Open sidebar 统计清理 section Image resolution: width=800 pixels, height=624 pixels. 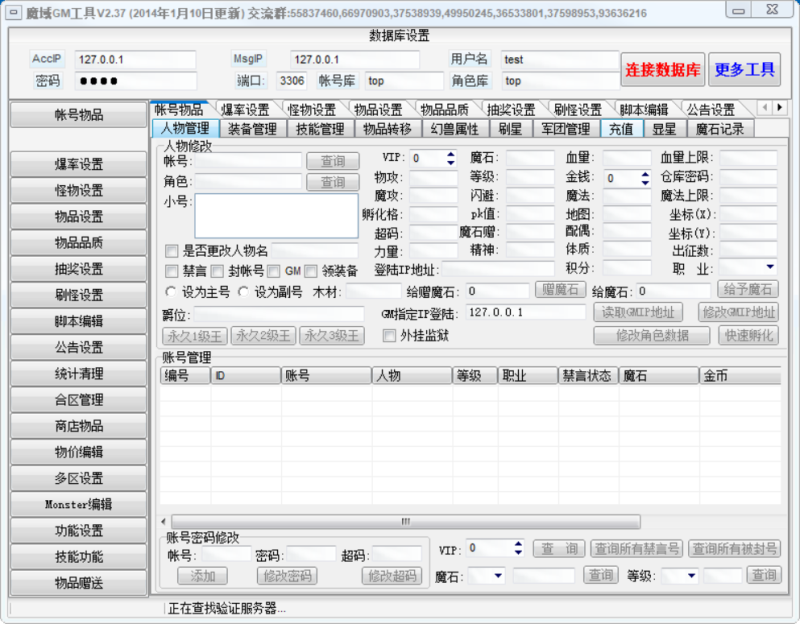pos(79,374)
